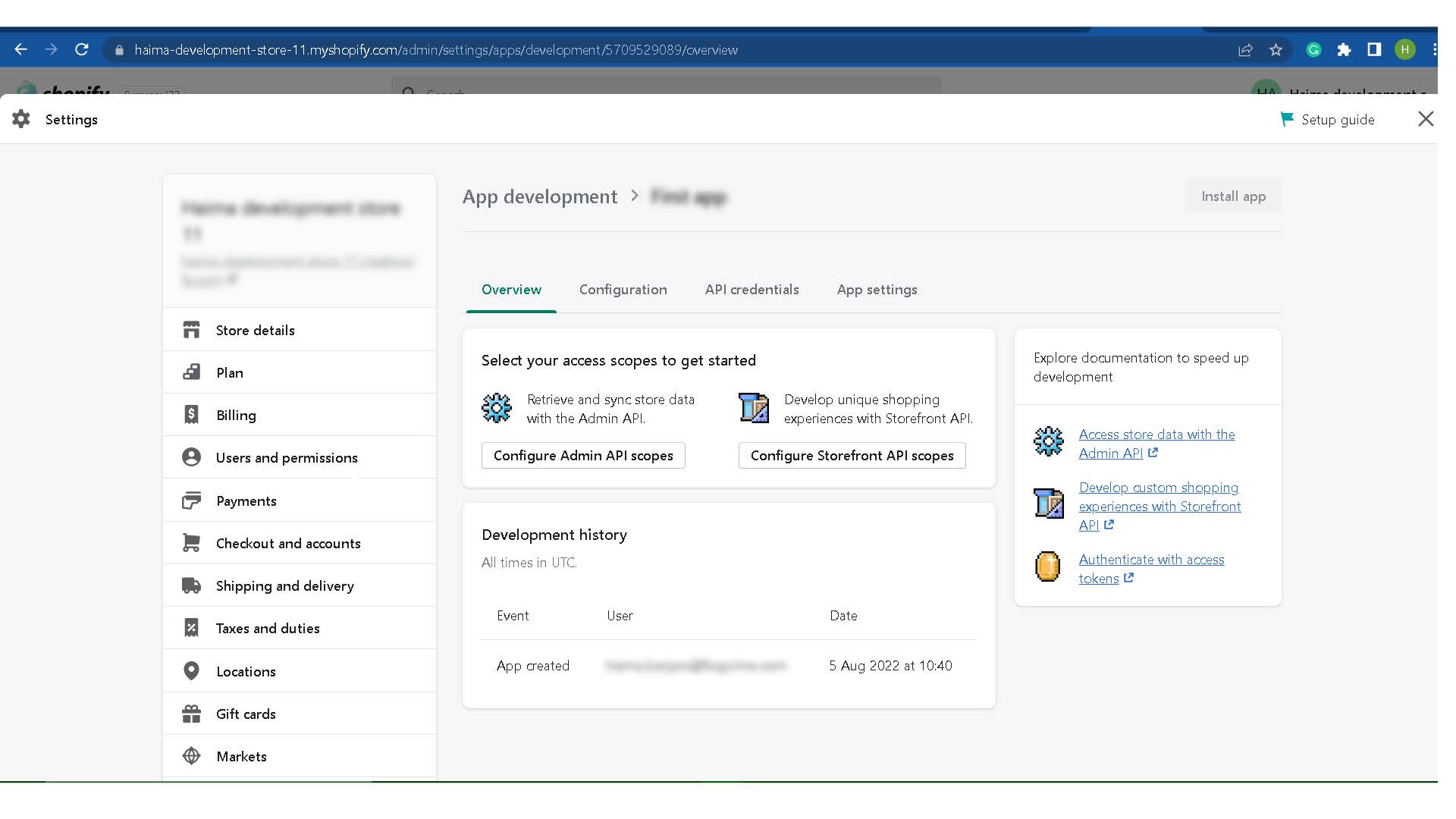Click the Users and permissions person icon
The height and width of the screenshot is (819, 1456).
coord(191,457)
